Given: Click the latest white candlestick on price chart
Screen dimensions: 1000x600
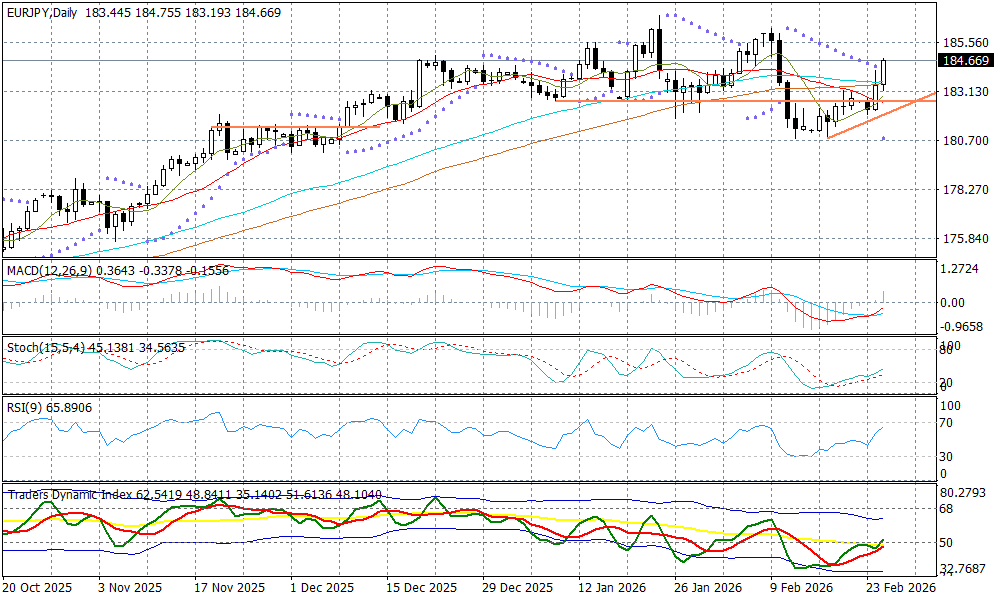Looking at the screenshot, I should point(884,73).
